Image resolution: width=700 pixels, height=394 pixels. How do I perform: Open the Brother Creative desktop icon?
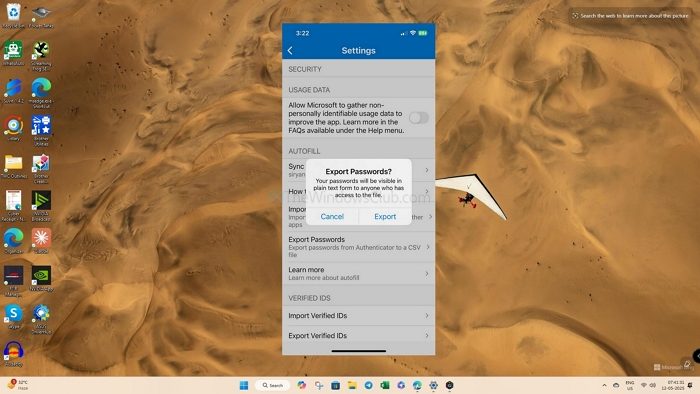pos(41,169)
